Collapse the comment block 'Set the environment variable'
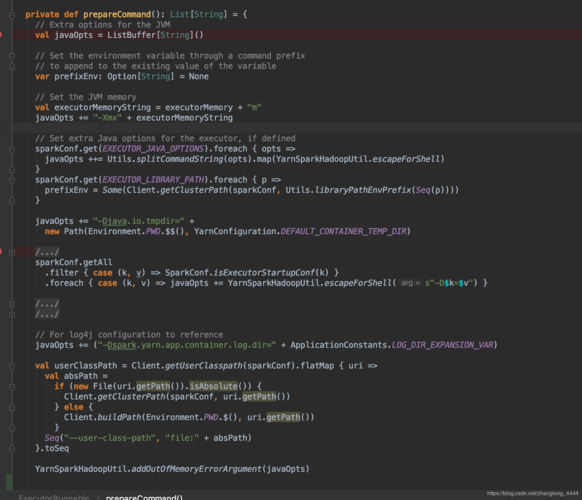Viewport: 582px width, 500px height. point(12,56)
